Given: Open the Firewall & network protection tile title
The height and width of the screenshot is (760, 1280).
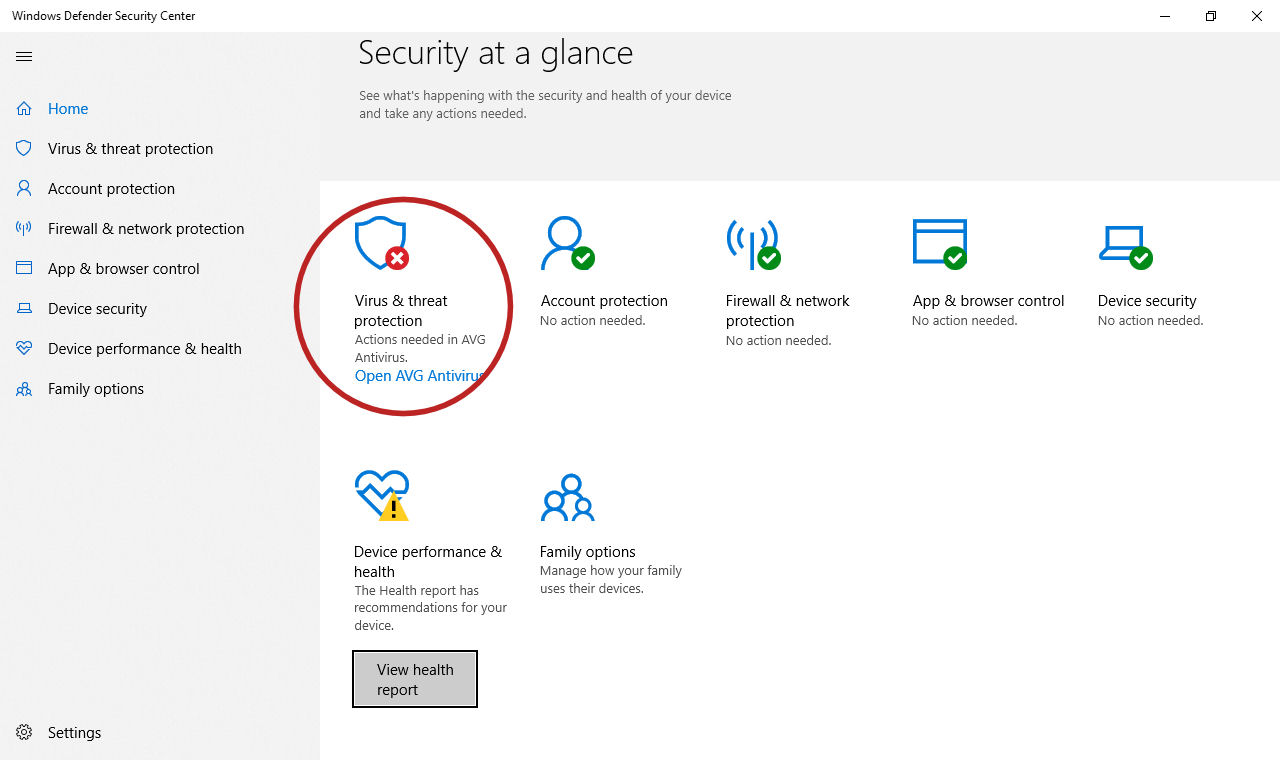Looking at the screenshot, I should coord(788,310).
